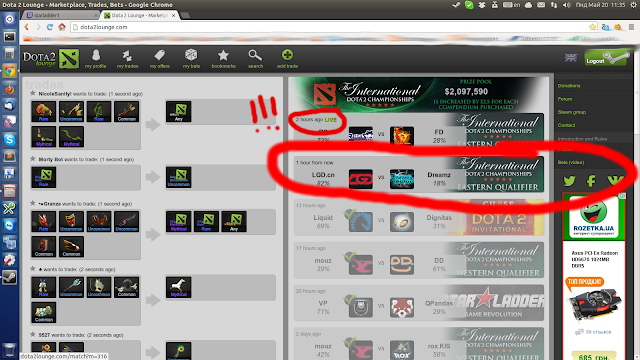This screenshot has height=360, width=640.
Task: Click the Dignitas team logo
Action: (x=402, y=222)
